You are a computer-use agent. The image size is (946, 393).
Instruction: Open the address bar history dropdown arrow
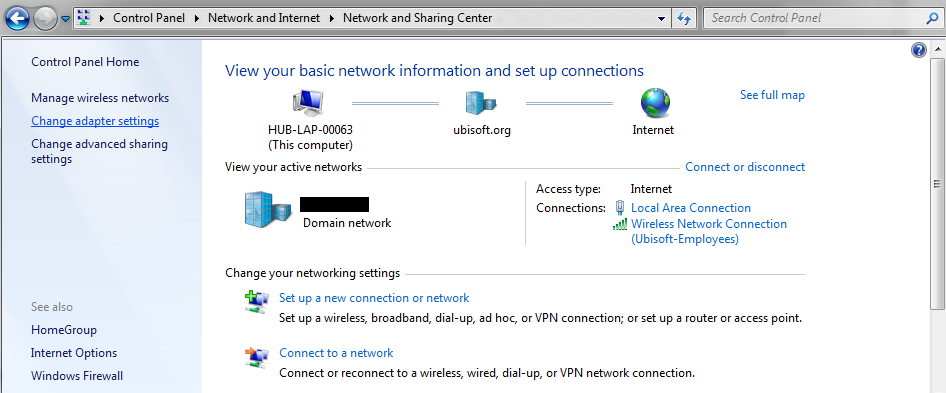[x=662, y=19]
